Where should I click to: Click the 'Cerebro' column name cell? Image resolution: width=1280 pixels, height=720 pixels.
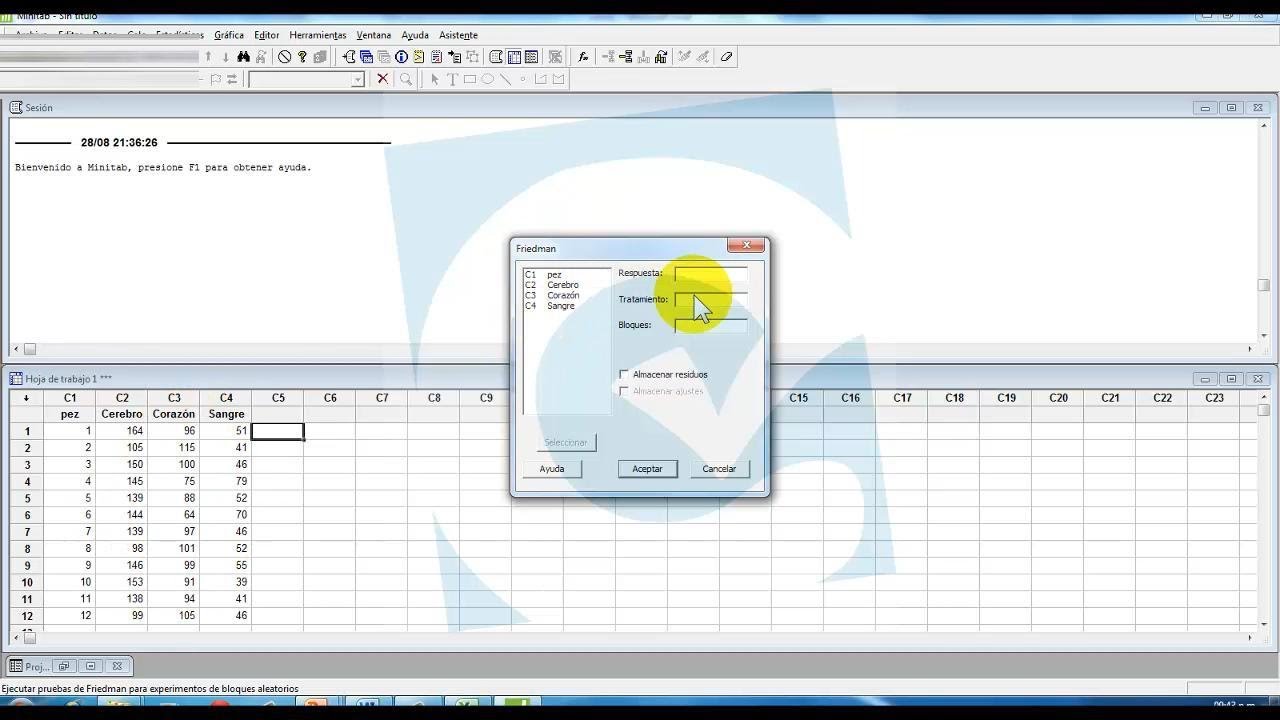pos(122,414)
